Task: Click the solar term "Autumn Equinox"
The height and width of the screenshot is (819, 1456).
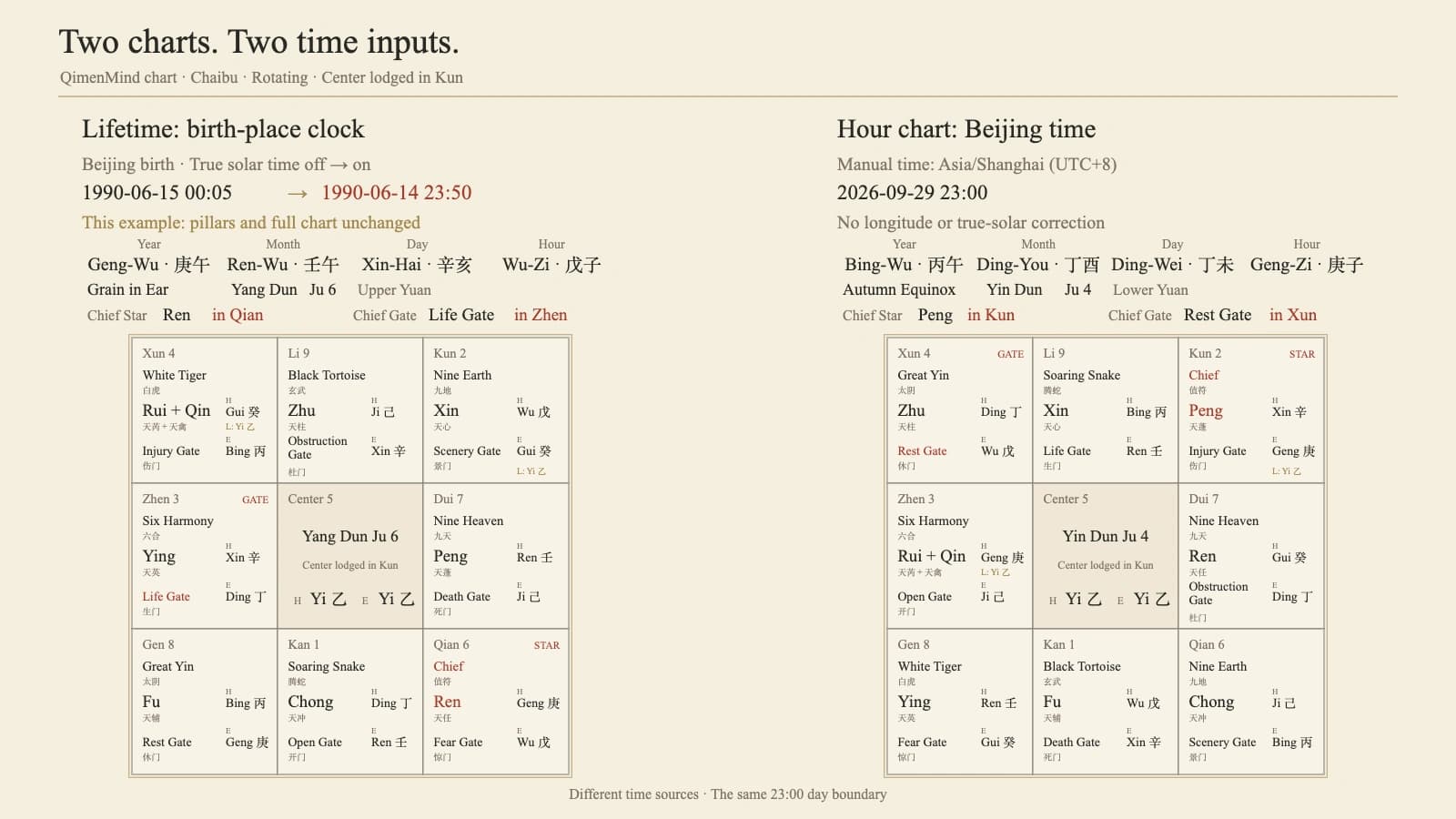Action: (x=899, y=289)
